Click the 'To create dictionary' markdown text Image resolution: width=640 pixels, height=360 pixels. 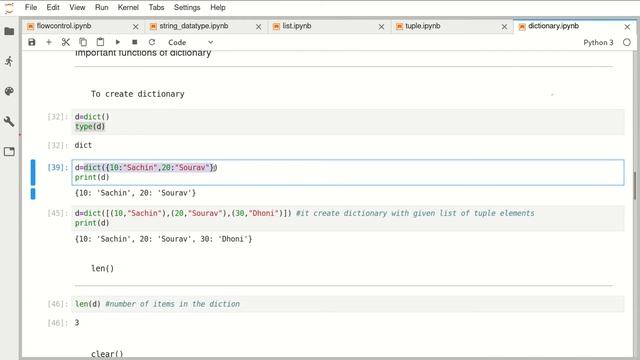click(138, 94)
